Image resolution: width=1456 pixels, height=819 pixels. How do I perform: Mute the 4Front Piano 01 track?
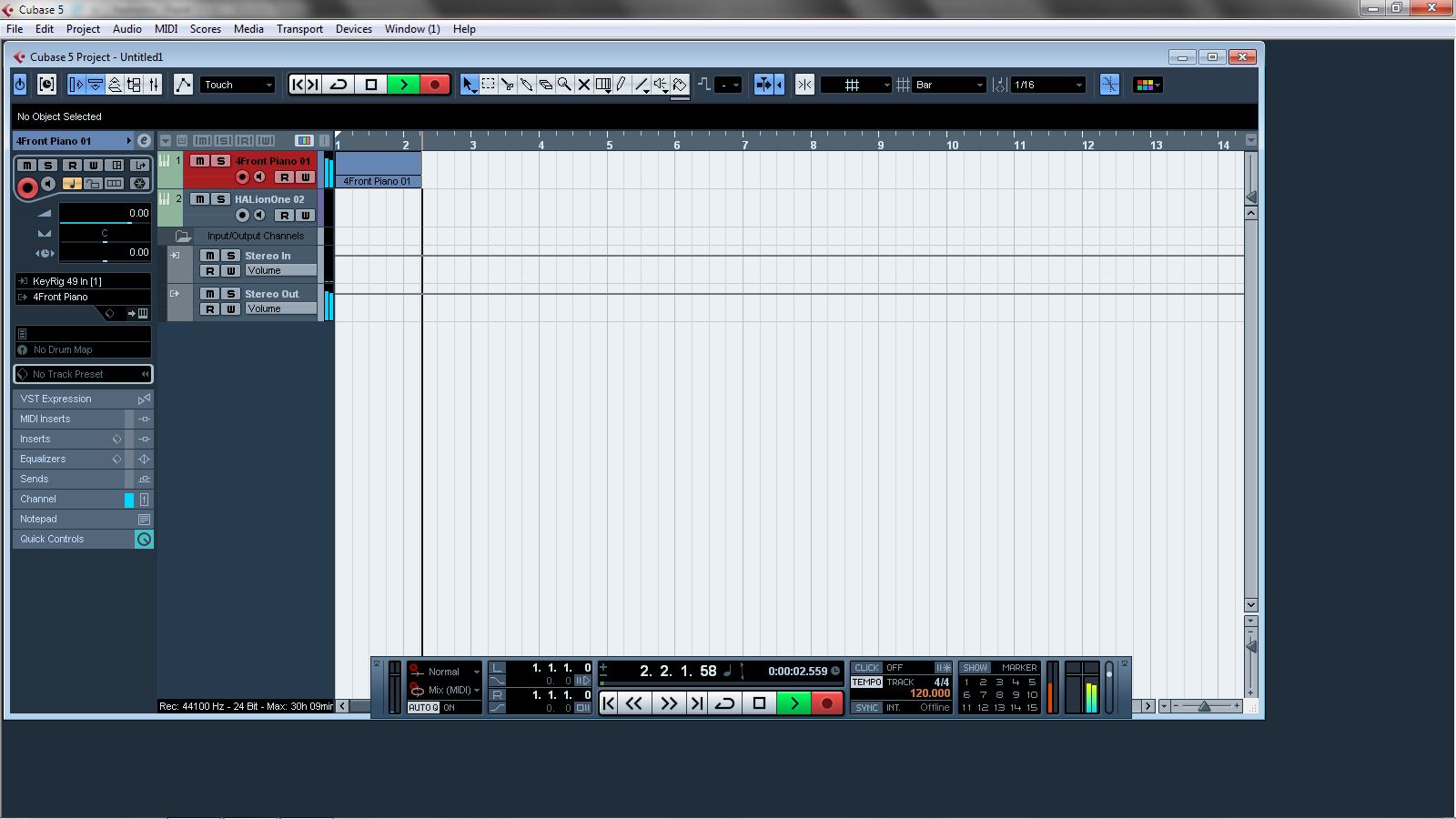pos(200,161)
